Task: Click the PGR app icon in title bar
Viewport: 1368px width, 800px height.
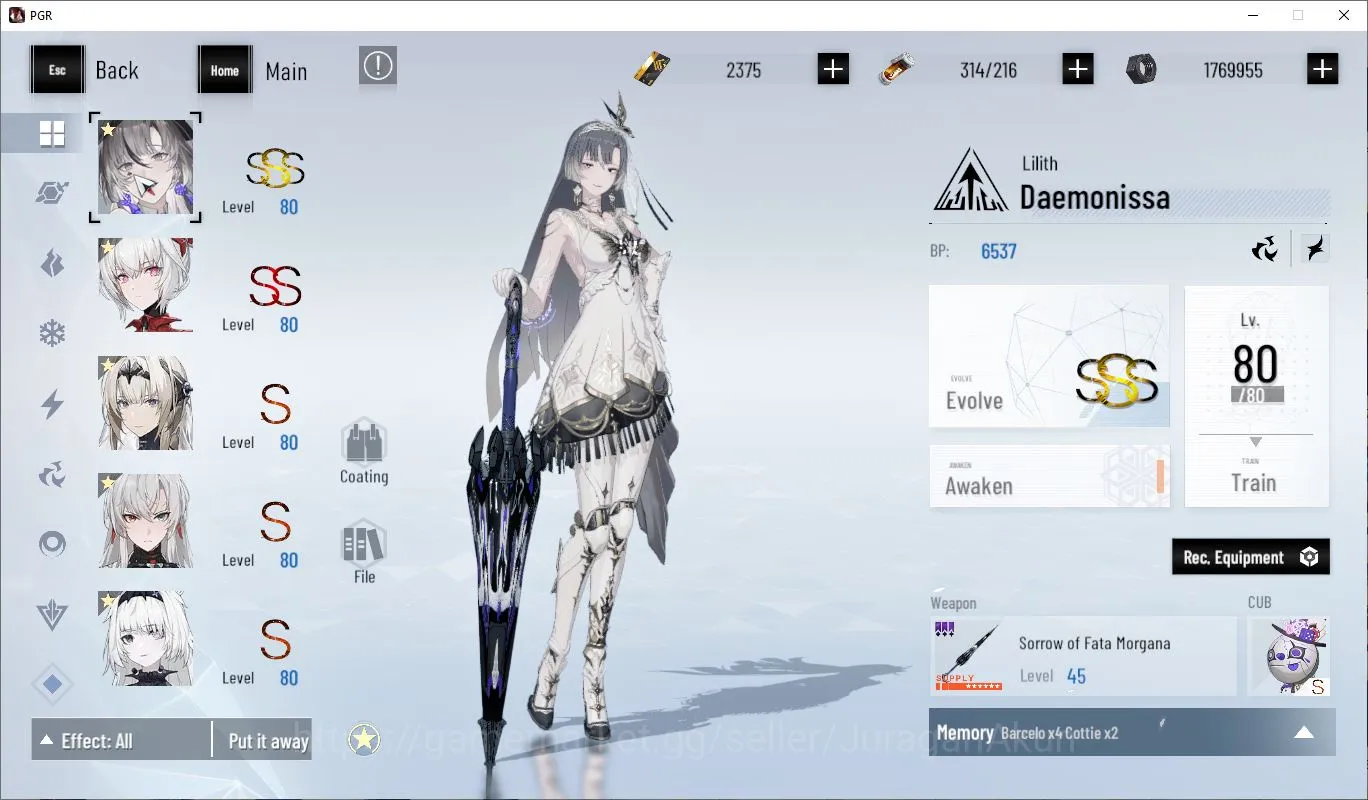Action: [16, 15]
